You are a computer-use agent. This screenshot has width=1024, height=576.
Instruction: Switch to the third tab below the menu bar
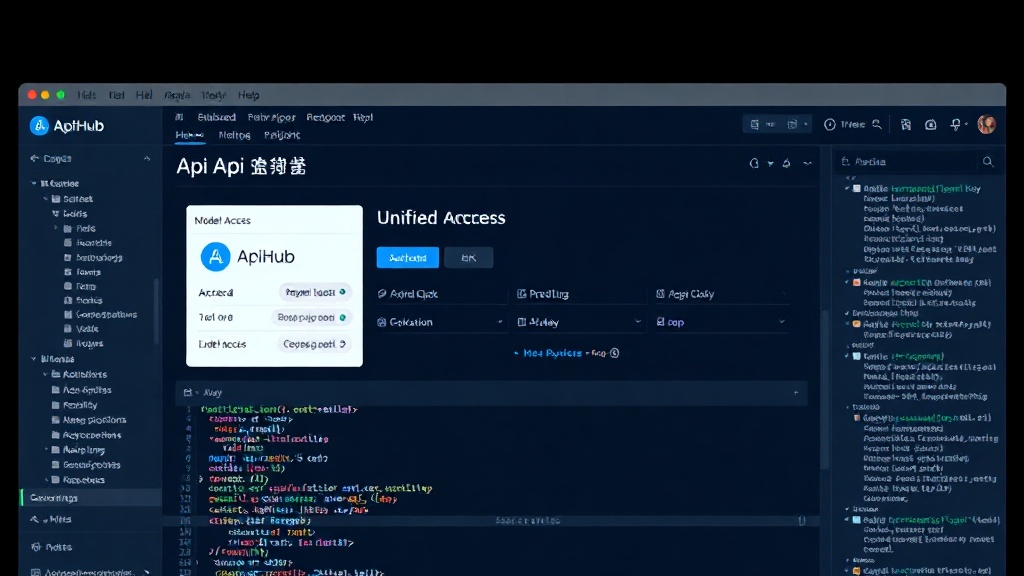pos(282,135)
